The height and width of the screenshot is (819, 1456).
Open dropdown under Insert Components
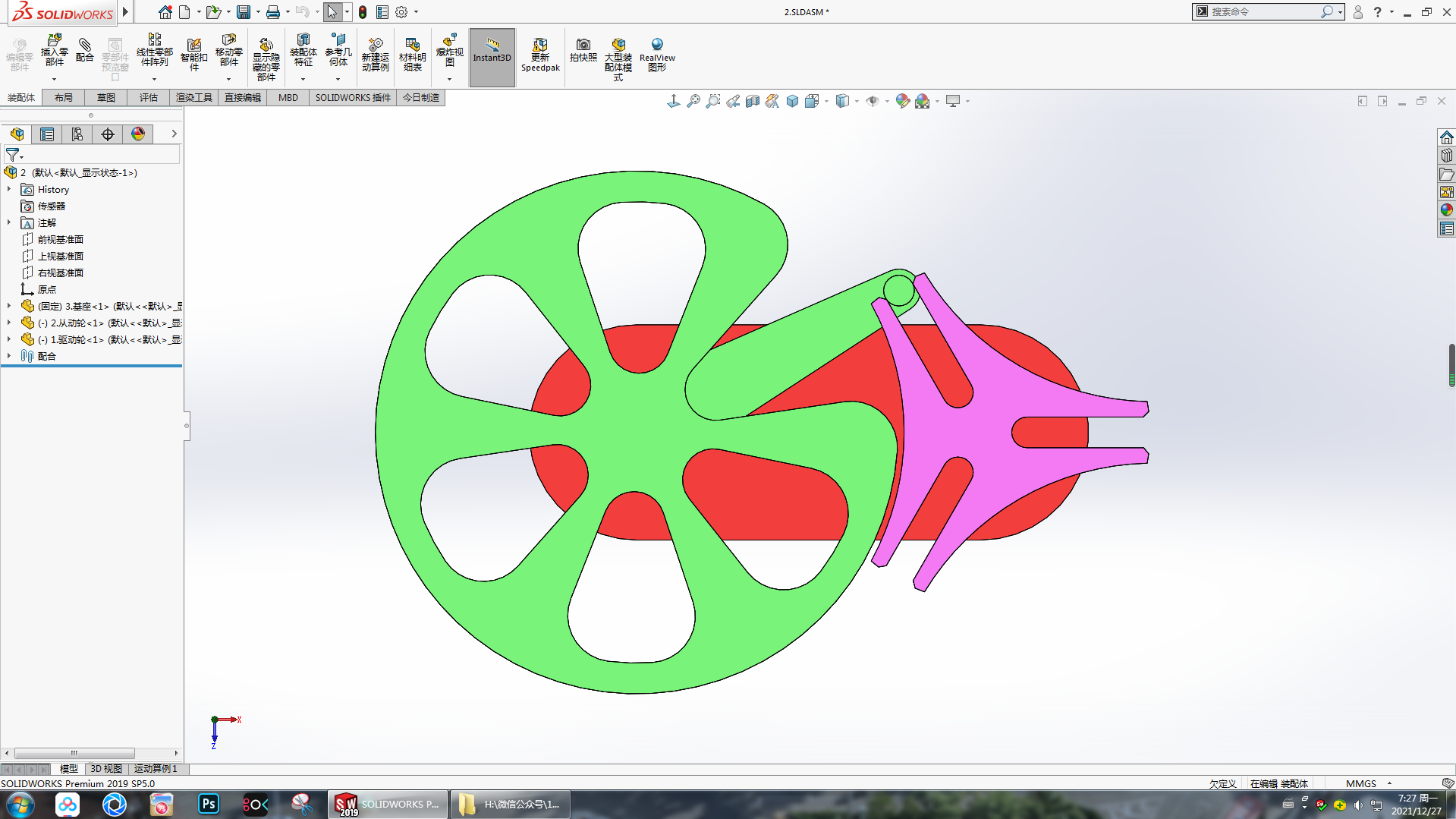tap(54, 79)
